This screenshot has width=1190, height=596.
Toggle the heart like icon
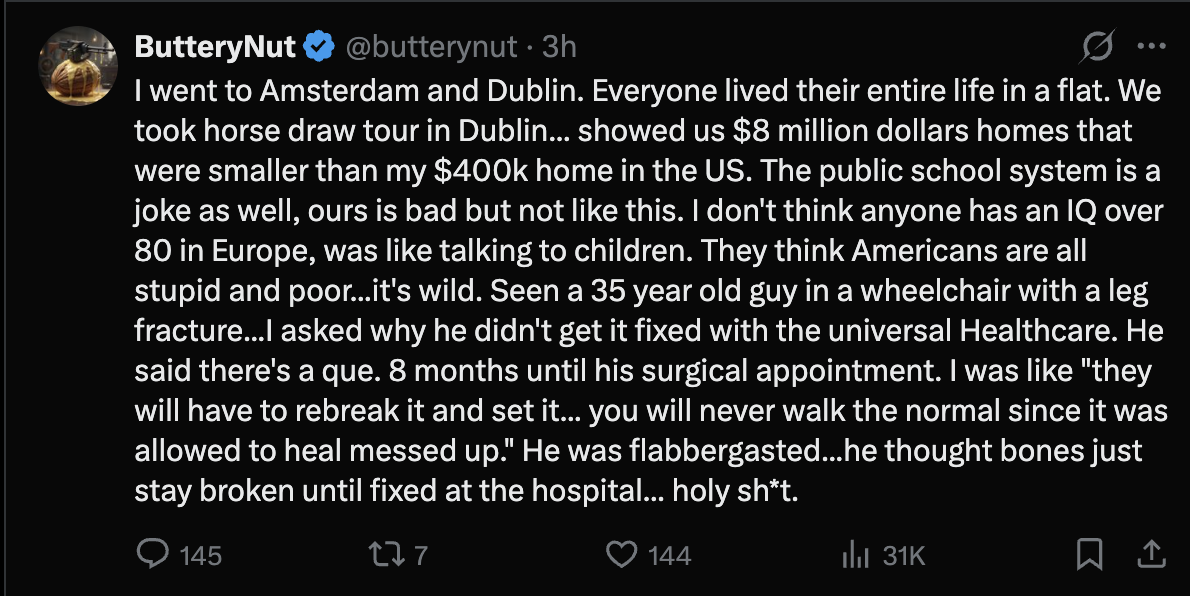(622, 554)
